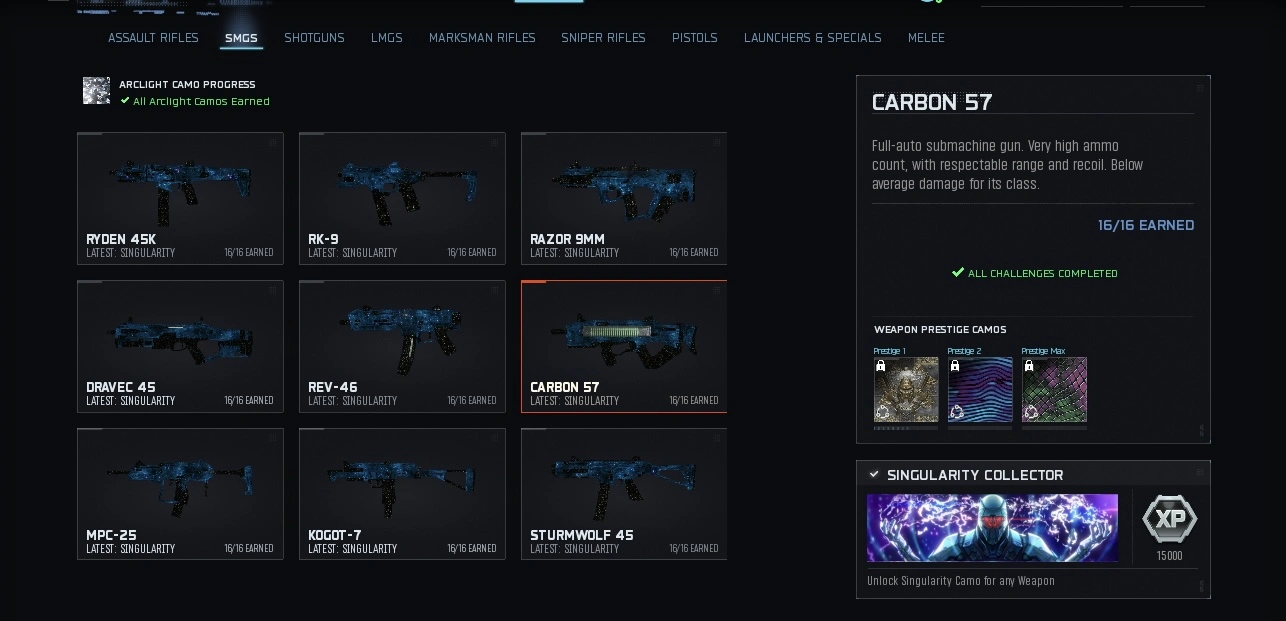Viewport: 1286px width, 621px height.
Task: Pick the Kogot-7 weapon card
Action: tap(402, 495)
